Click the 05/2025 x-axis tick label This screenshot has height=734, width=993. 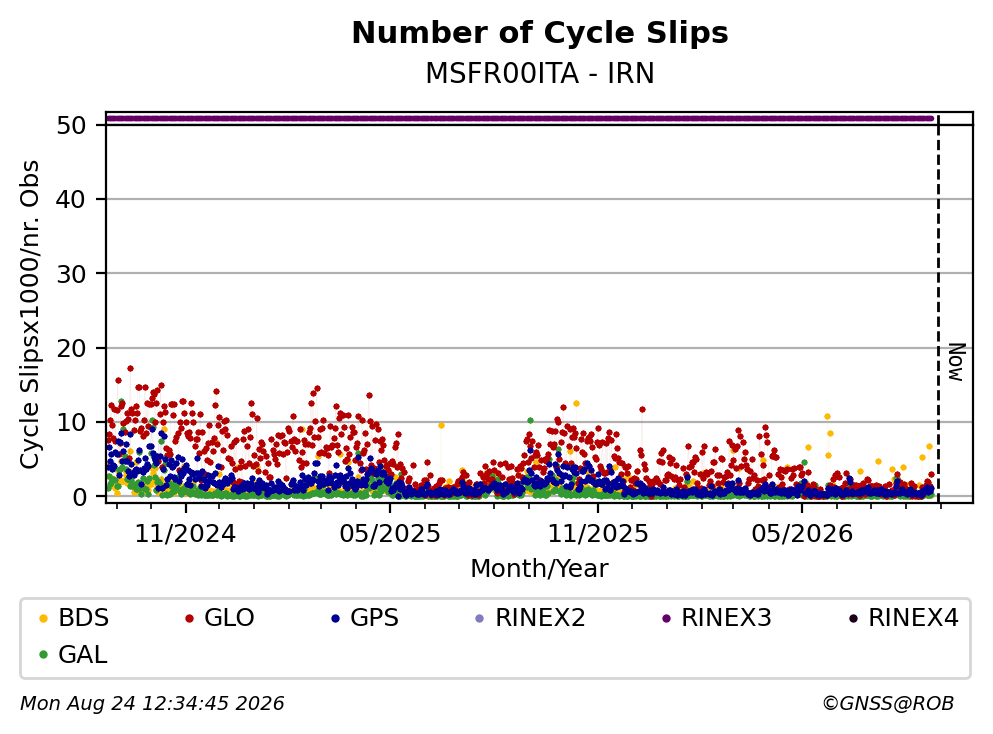click(389, 534)
